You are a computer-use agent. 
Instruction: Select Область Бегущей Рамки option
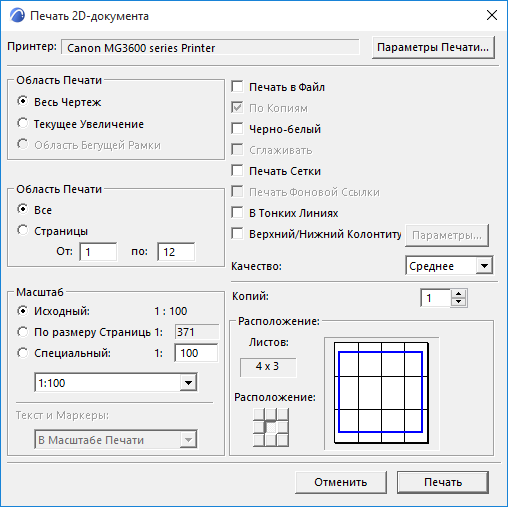(22, 144)
